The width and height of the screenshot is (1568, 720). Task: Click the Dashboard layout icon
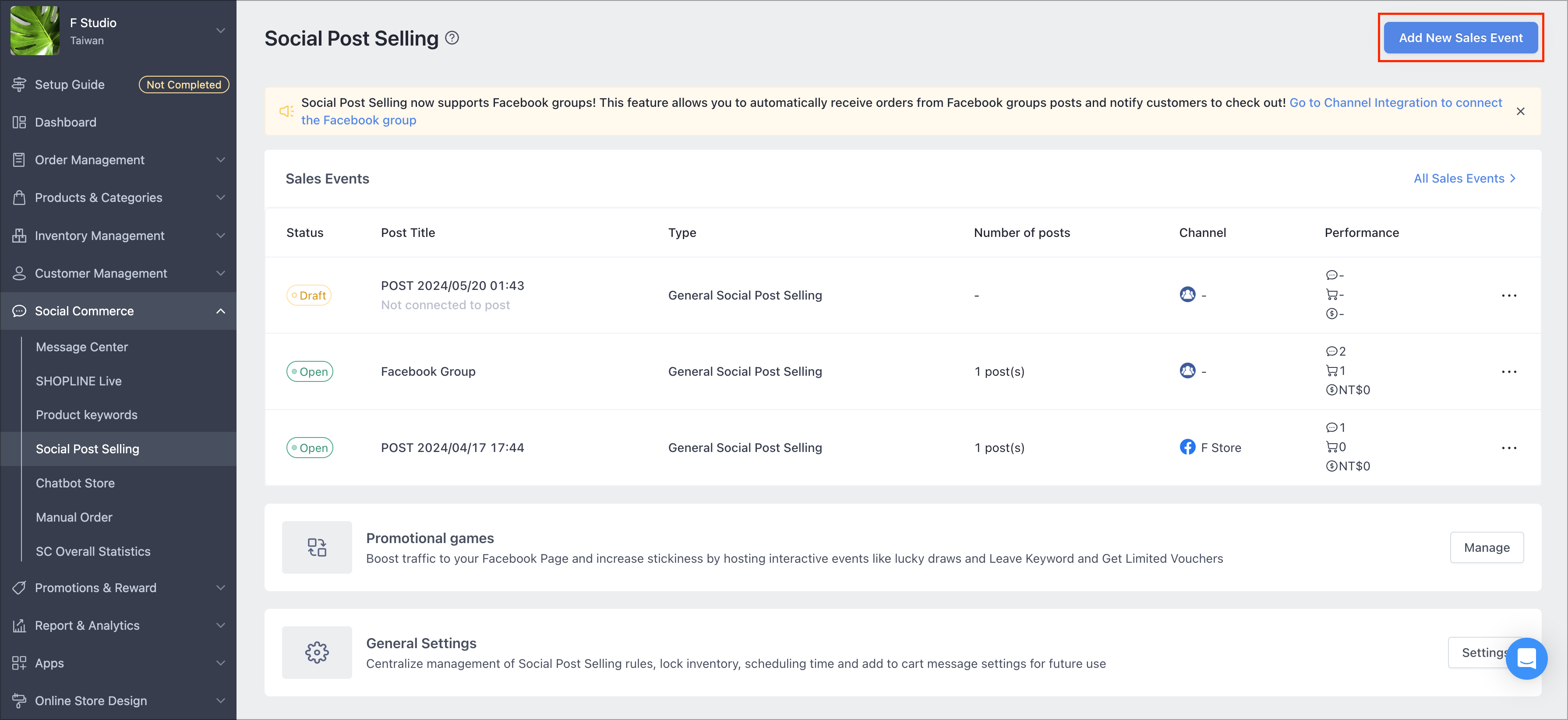tap(19, 122)
